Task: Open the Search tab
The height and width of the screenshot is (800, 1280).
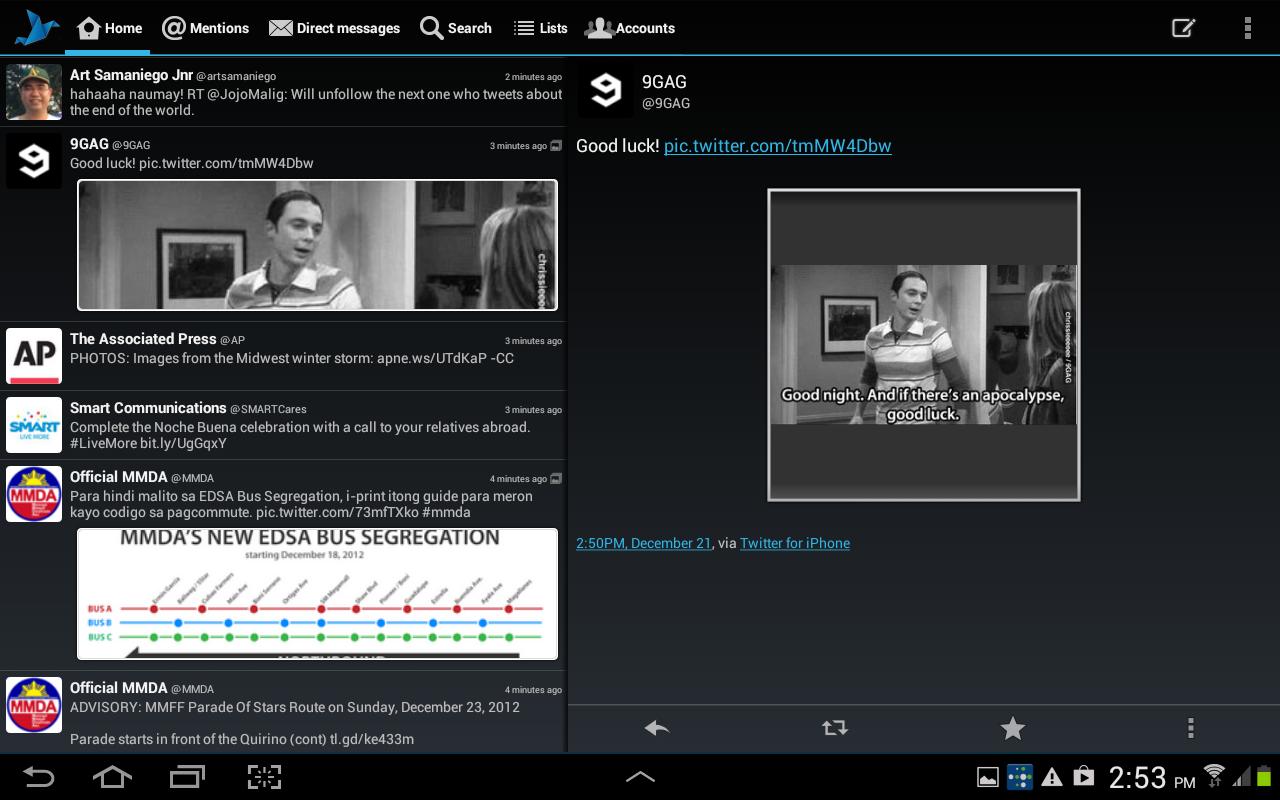Action: [456, 28]
